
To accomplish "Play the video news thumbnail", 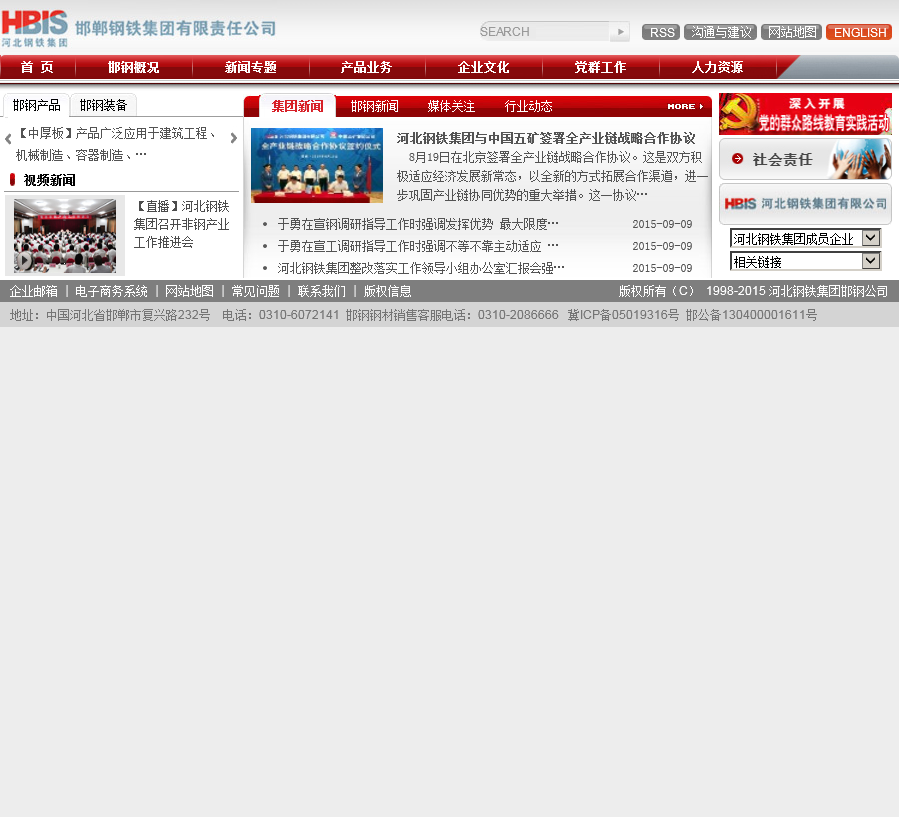I will pos(65,236).
